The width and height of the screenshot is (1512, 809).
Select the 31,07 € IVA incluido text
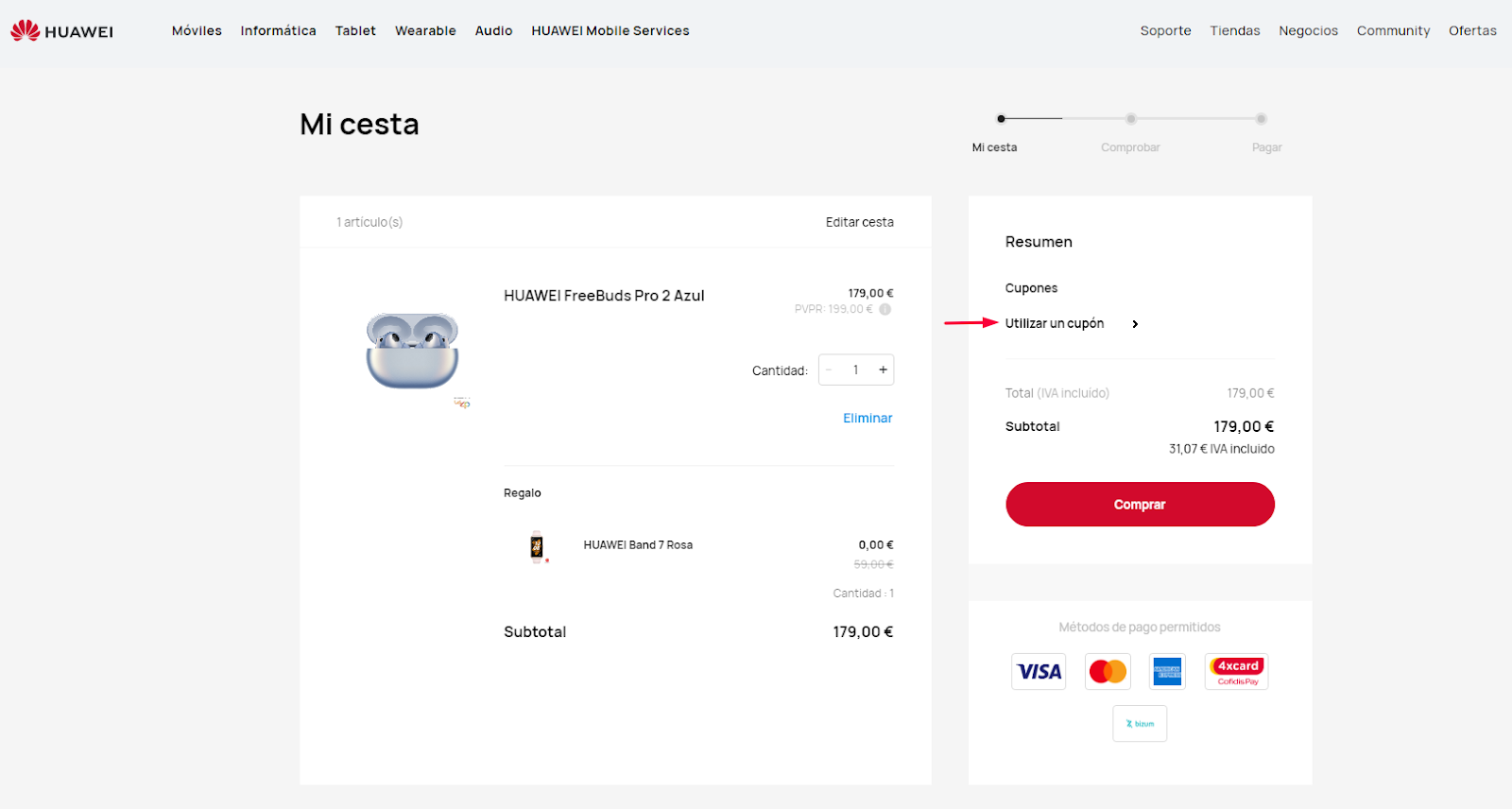[1221, 449]
